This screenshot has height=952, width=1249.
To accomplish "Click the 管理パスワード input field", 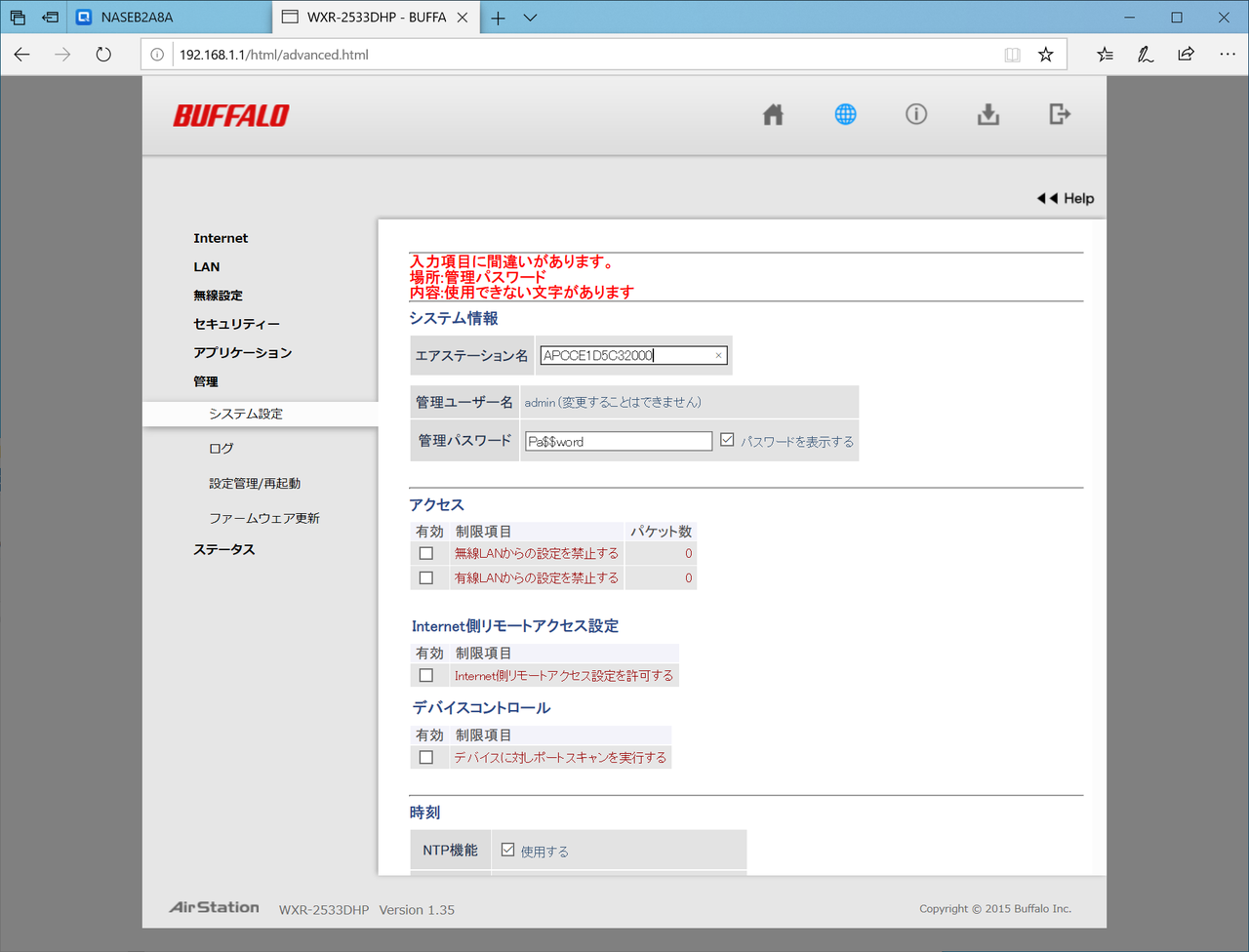I will pos(619,442).
